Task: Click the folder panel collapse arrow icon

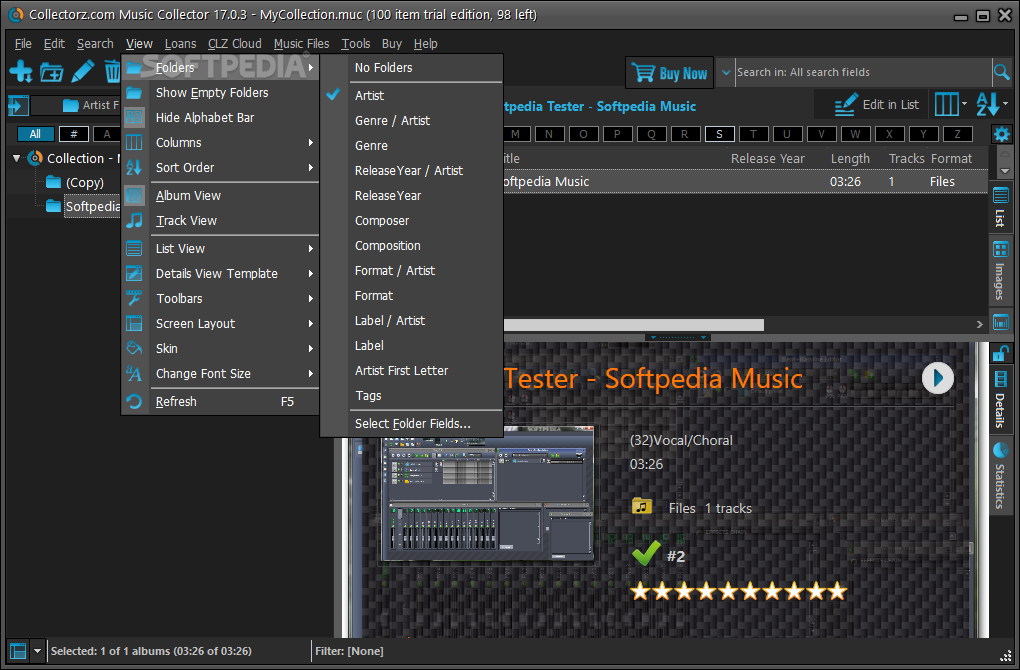Action: [18, 105]
